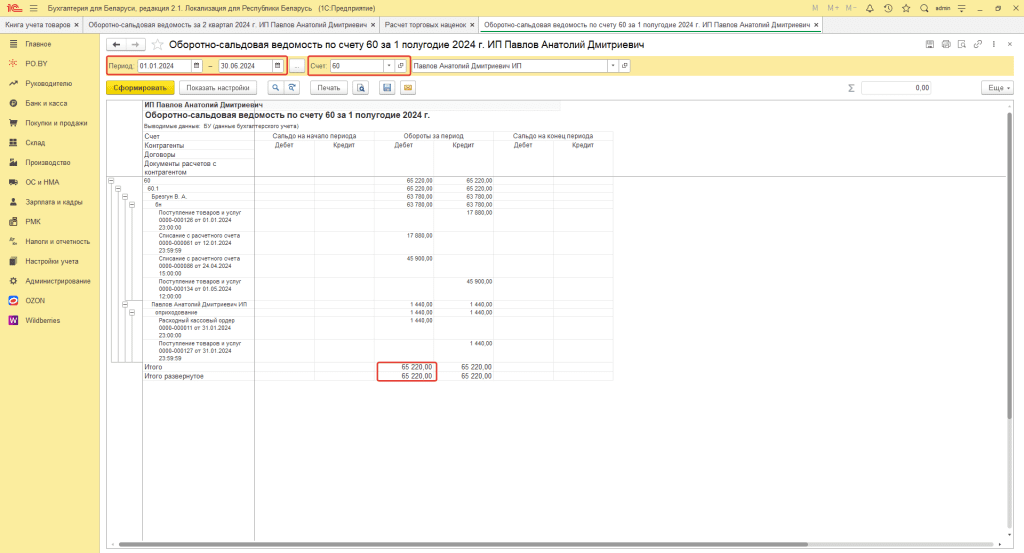Switch to ОСВ за 2 квартал 2024 tab

227,25
